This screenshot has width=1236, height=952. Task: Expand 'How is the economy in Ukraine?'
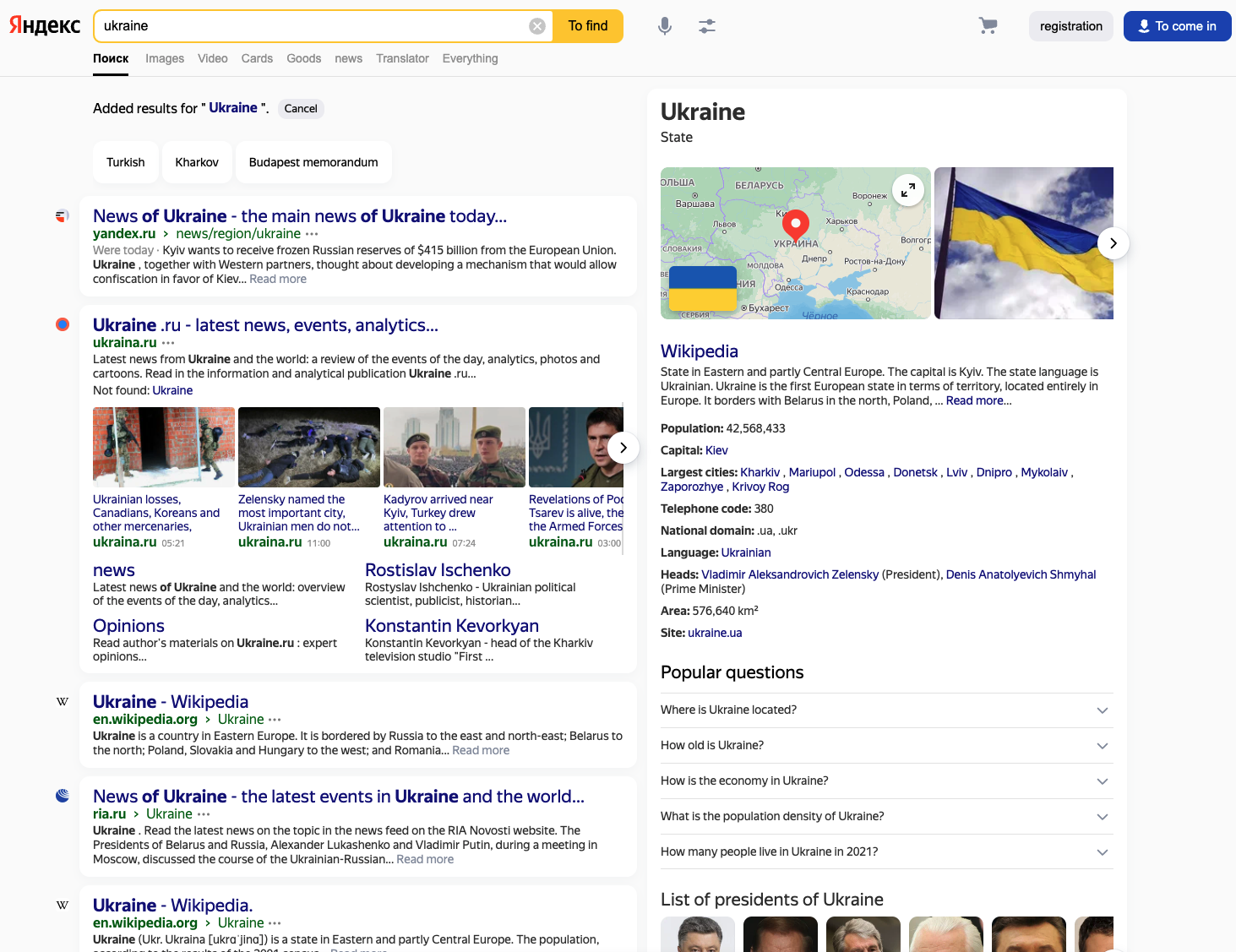click(887, 781)
